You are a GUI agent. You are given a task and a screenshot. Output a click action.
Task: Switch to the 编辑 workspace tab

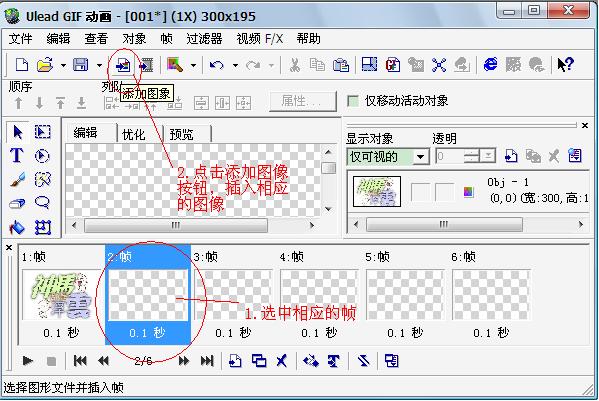[x=86, y=133]
